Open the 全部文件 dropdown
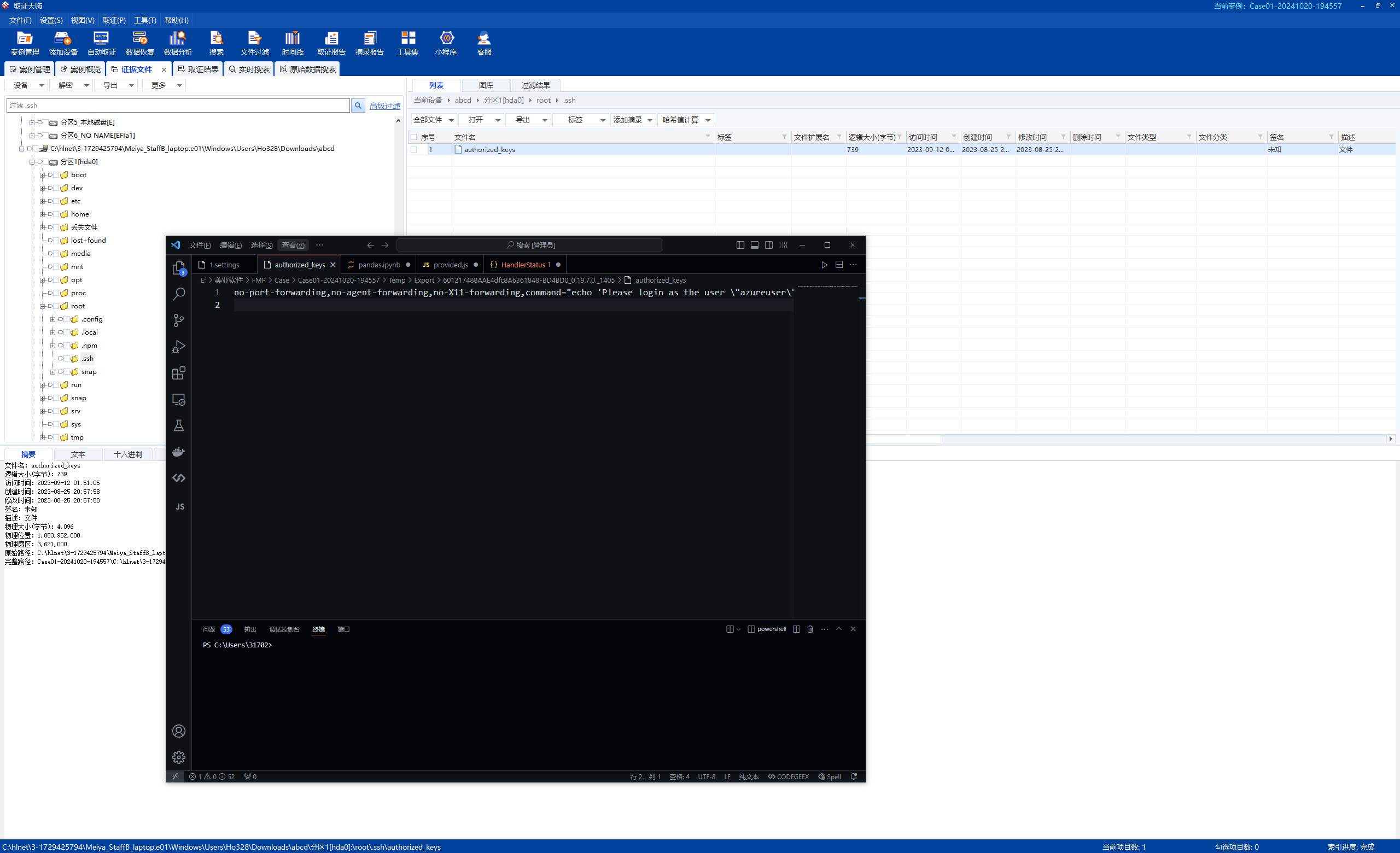The height and width of the screenshot is (853, 1400). tap(434, 120)
